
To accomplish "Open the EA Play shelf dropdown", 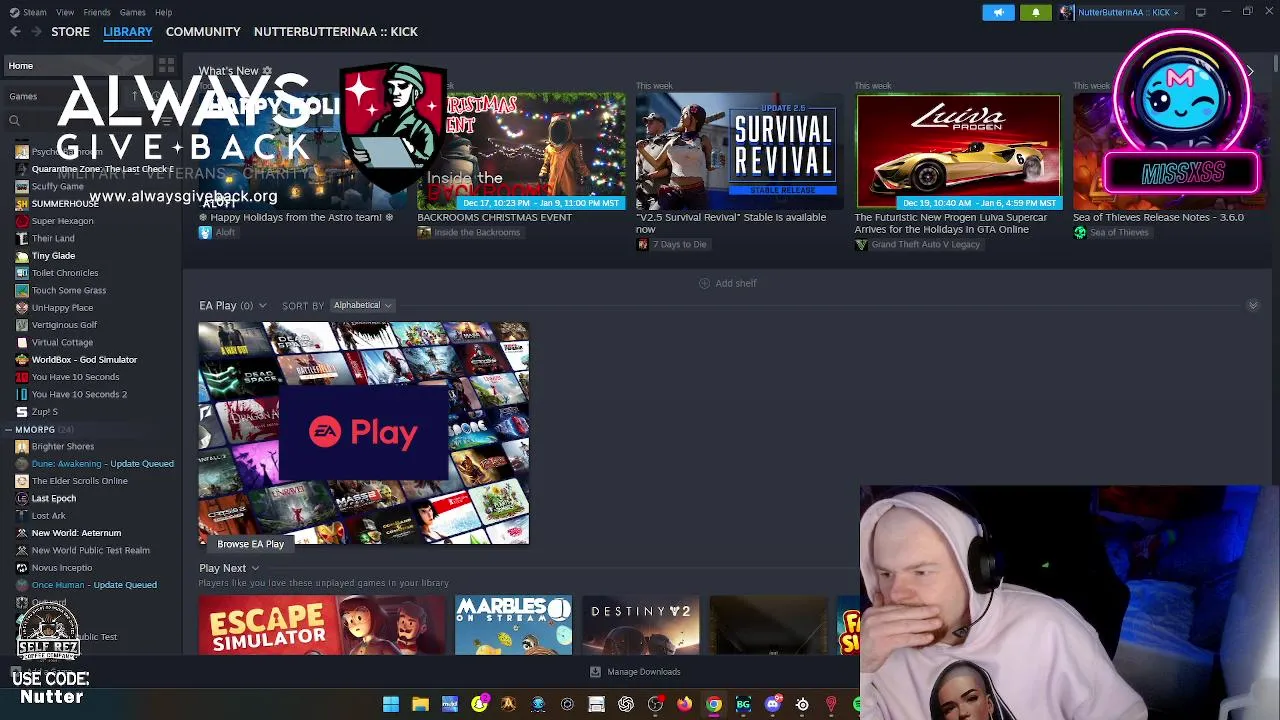I will click(262, 306).
